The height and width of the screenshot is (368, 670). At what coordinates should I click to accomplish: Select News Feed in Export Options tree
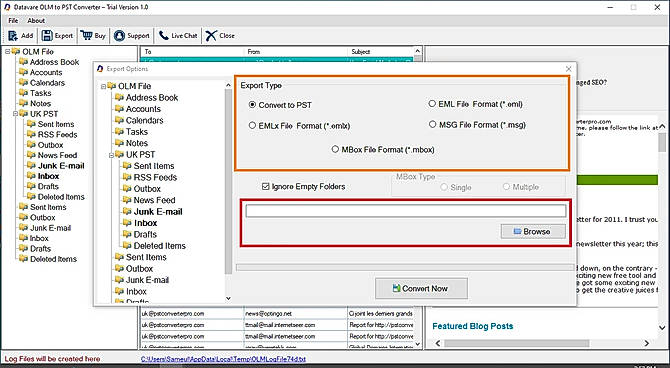click(x=149, y=200)
